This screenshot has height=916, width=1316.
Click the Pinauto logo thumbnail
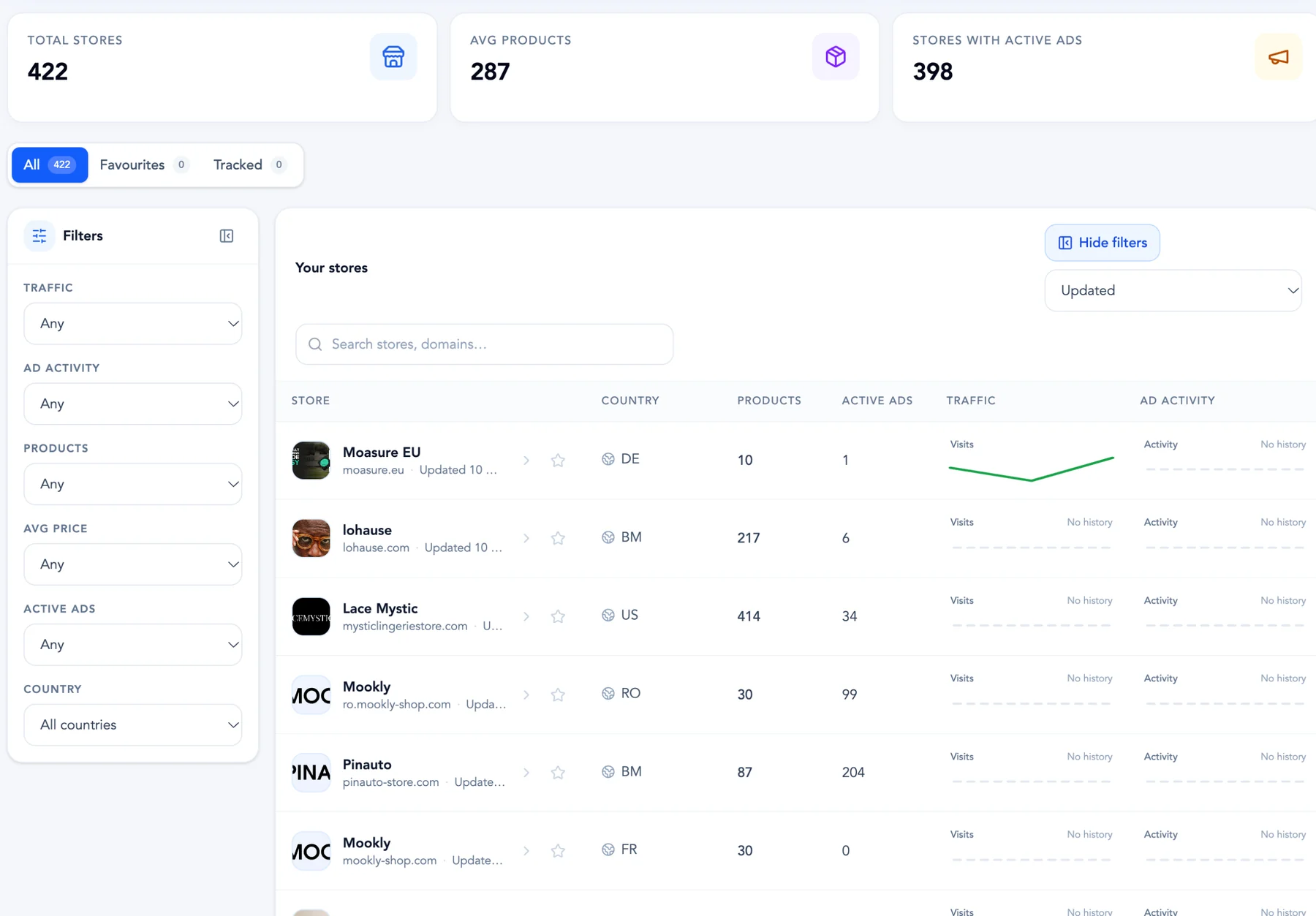point(311,772)
